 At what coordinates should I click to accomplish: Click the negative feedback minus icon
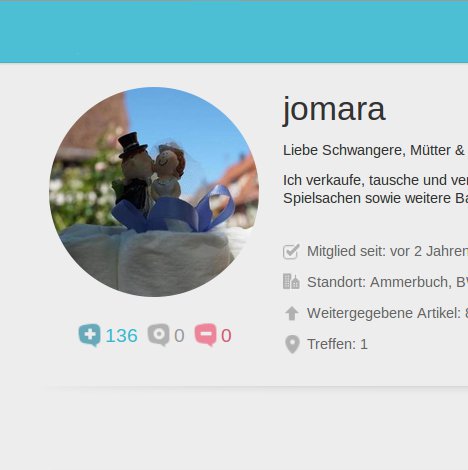[x=206, y=335]
